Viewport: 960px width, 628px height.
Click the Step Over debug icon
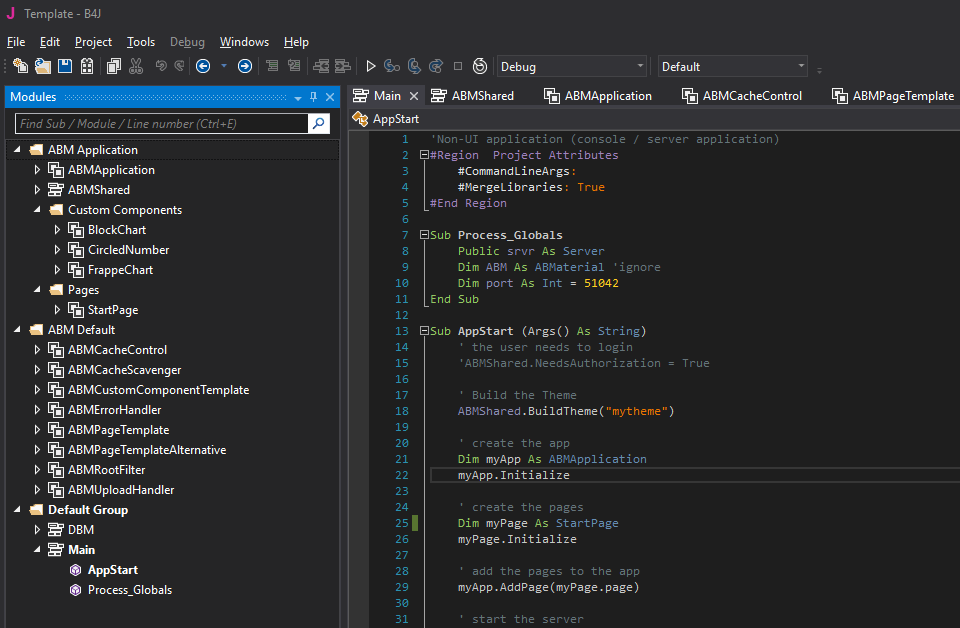pyautogui.click(x=414, y=66)
